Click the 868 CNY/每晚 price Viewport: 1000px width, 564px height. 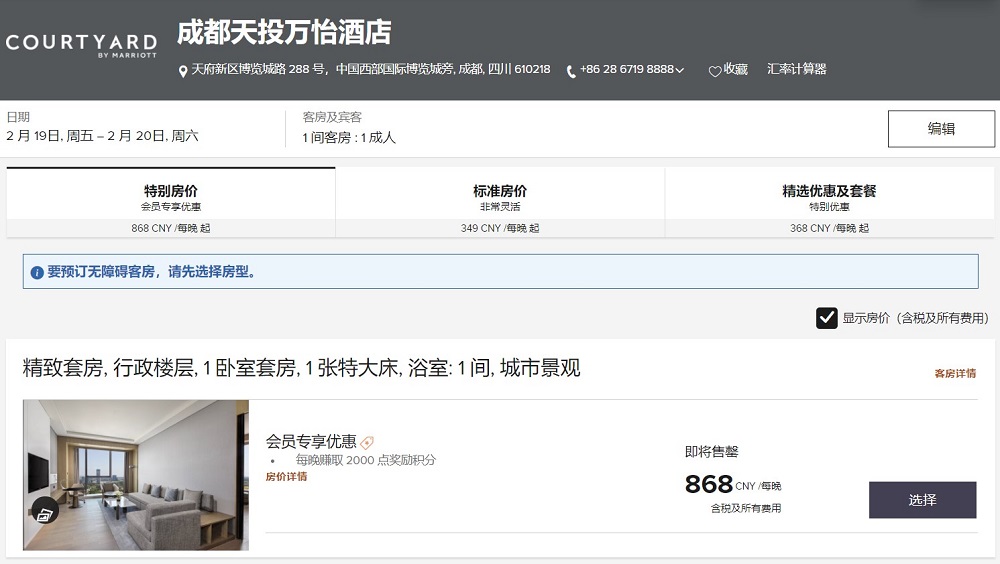click(x=733, y=484)
